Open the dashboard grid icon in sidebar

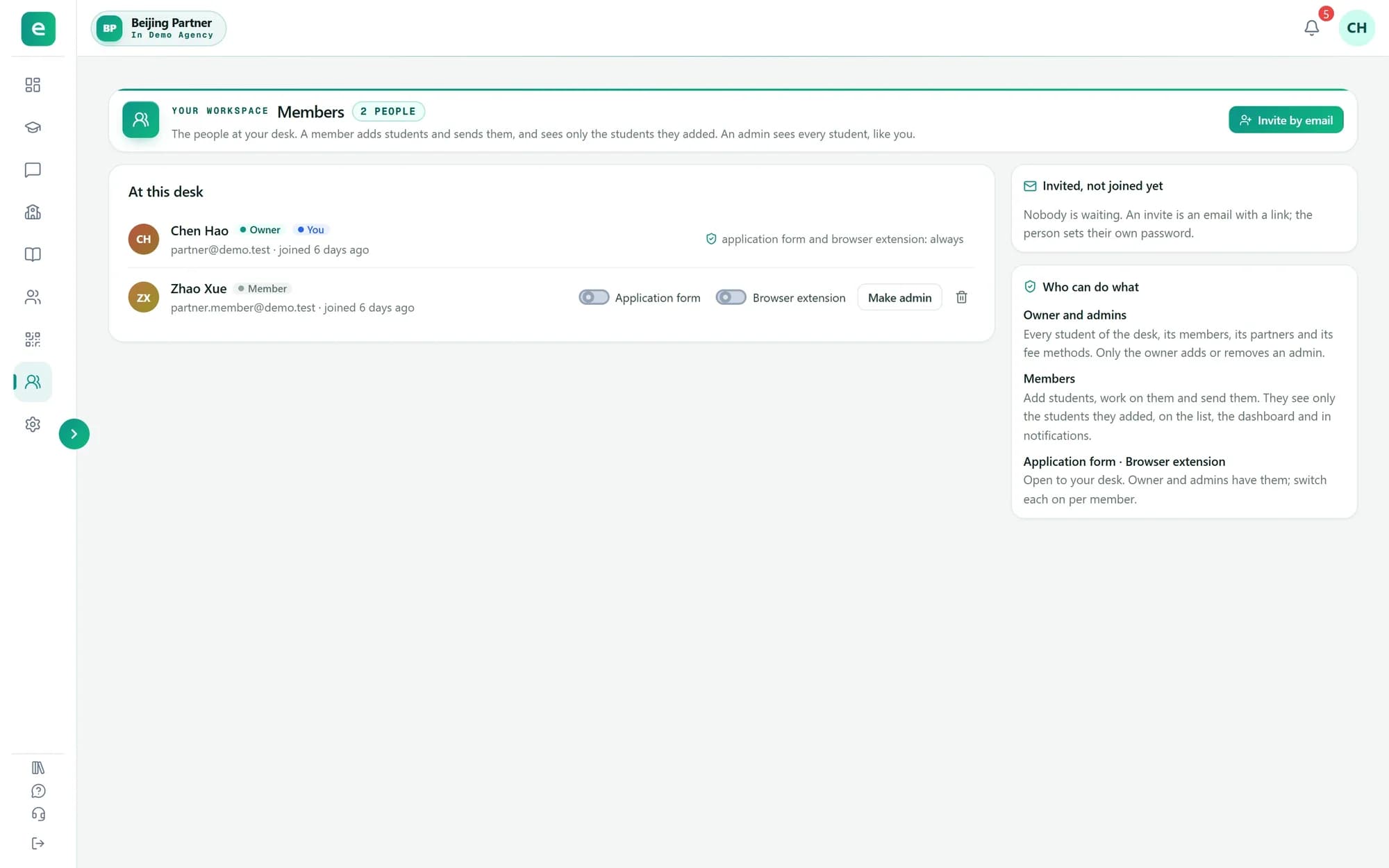[x=33, y=85]
